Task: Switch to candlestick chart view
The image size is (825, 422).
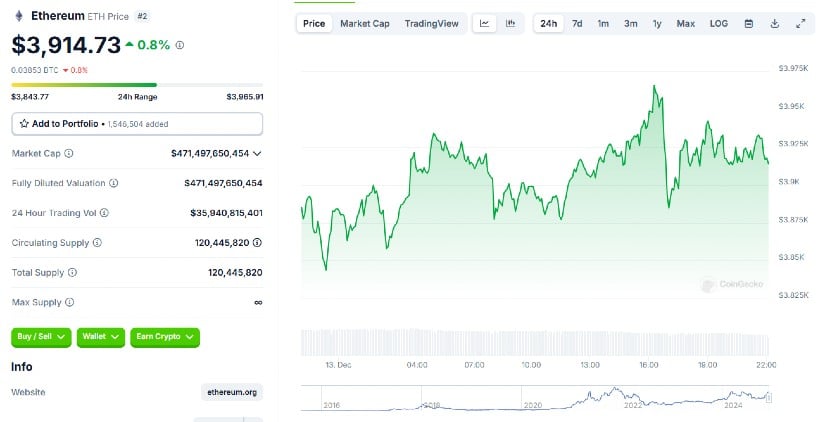Action: pos(510,23)
